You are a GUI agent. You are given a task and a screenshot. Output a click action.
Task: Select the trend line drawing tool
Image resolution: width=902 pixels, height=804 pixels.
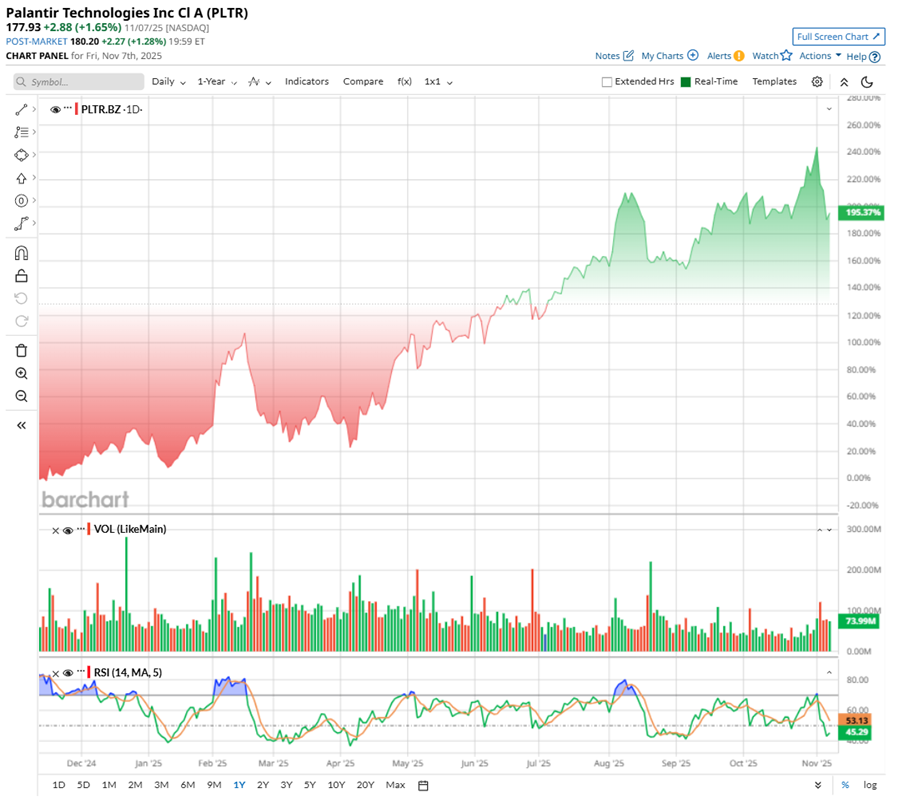coord(21,109)
